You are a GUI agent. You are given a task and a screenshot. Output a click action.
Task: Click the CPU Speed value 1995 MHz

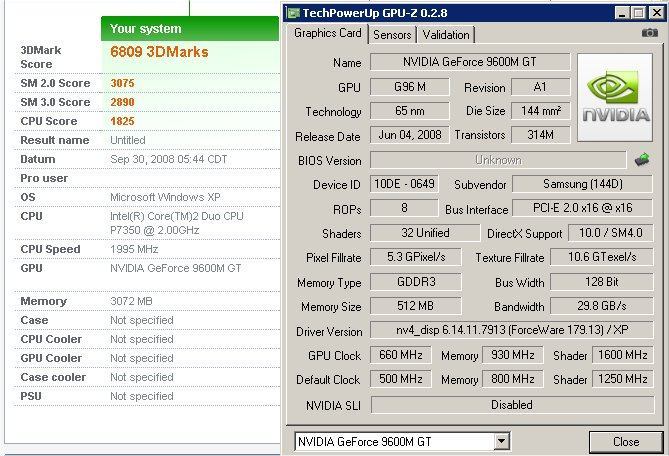click(x=134, y=249)
